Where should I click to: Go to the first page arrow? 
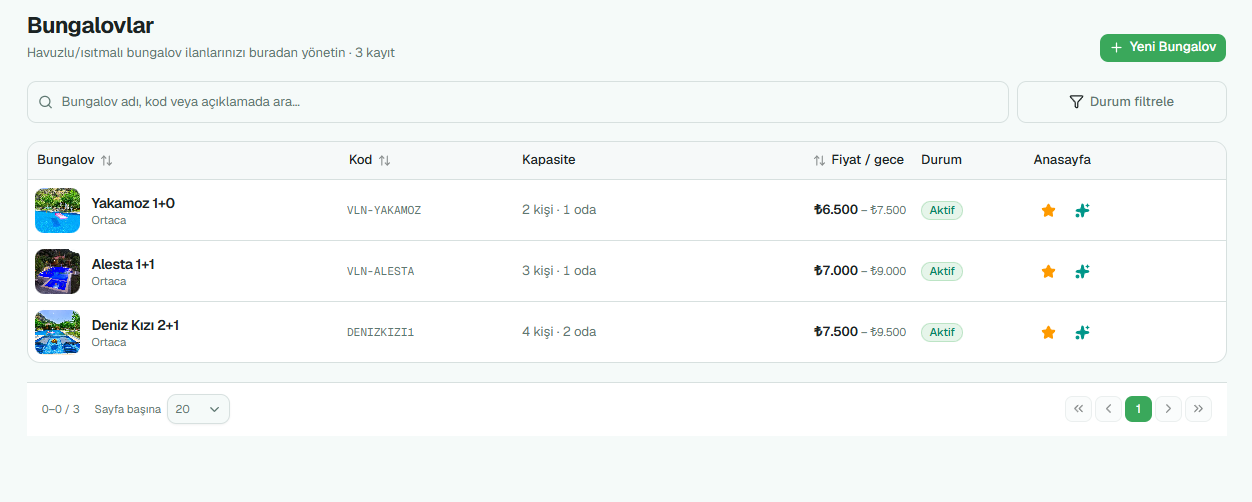coord(1078,408)
